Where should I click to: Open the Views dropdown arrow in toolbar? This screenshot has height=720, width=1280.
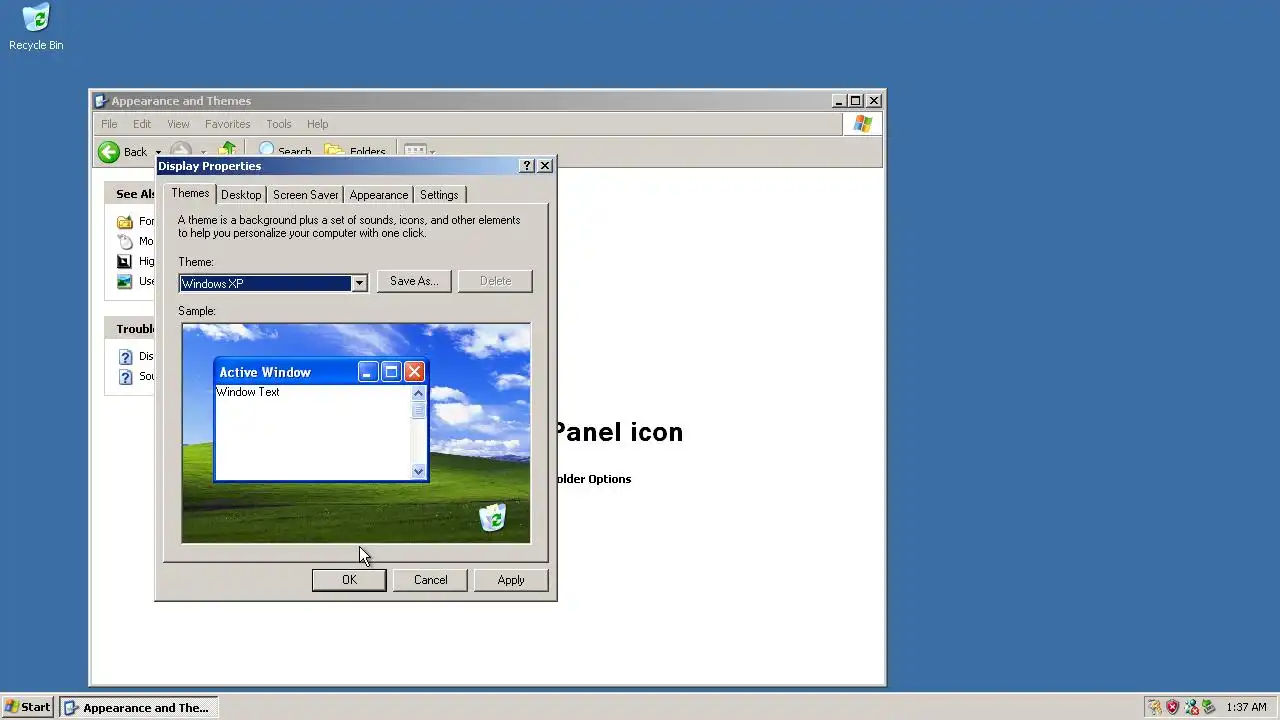432,152
